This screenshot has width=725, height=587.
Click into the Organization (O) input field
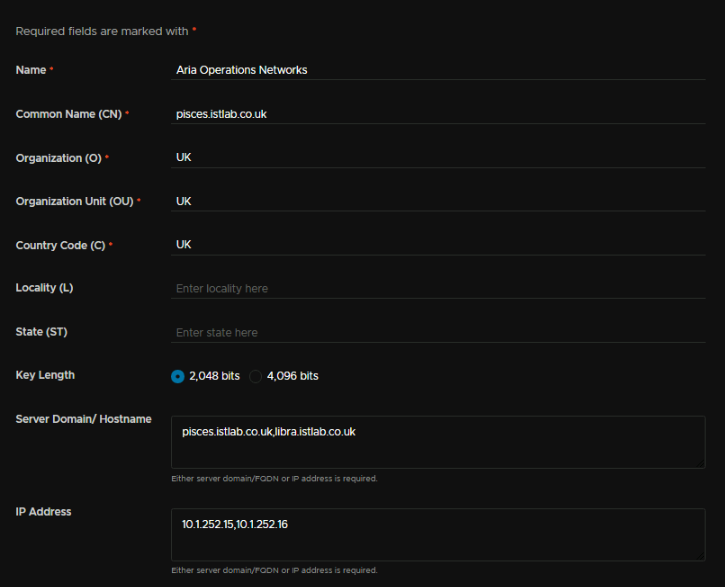coord(438,158)
